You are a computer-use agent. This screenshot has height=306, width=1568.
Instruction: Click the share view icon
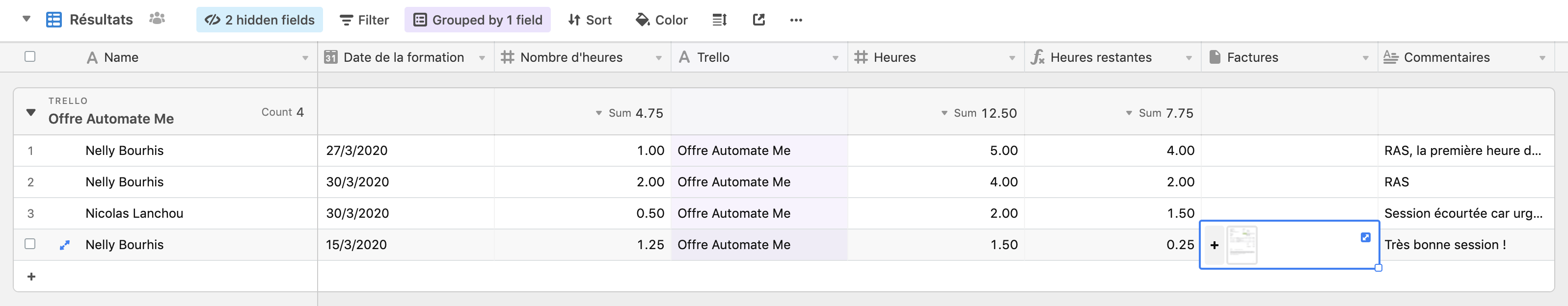pyautogui.click(x=758, y=20)
